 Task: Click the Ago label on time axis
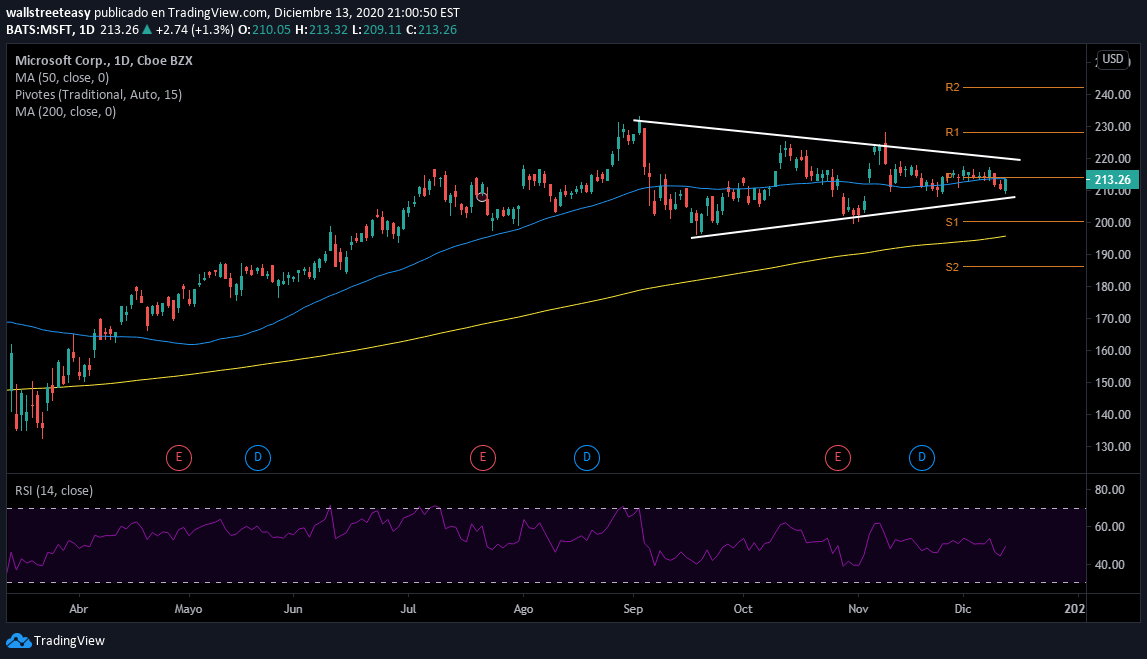tap(523, 609)
